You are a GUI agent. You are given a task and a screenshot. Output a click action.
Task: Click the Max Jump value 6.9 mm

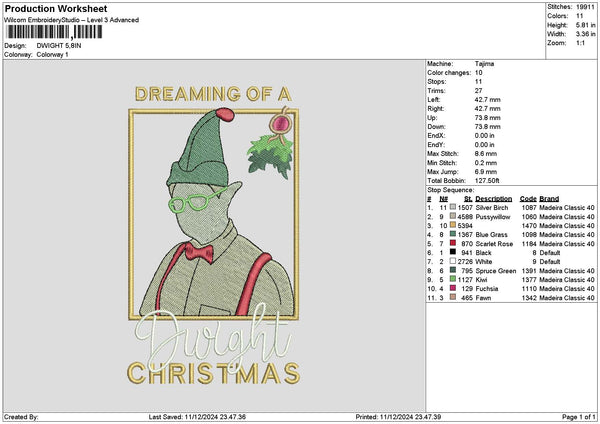click(x=486, y=172)
